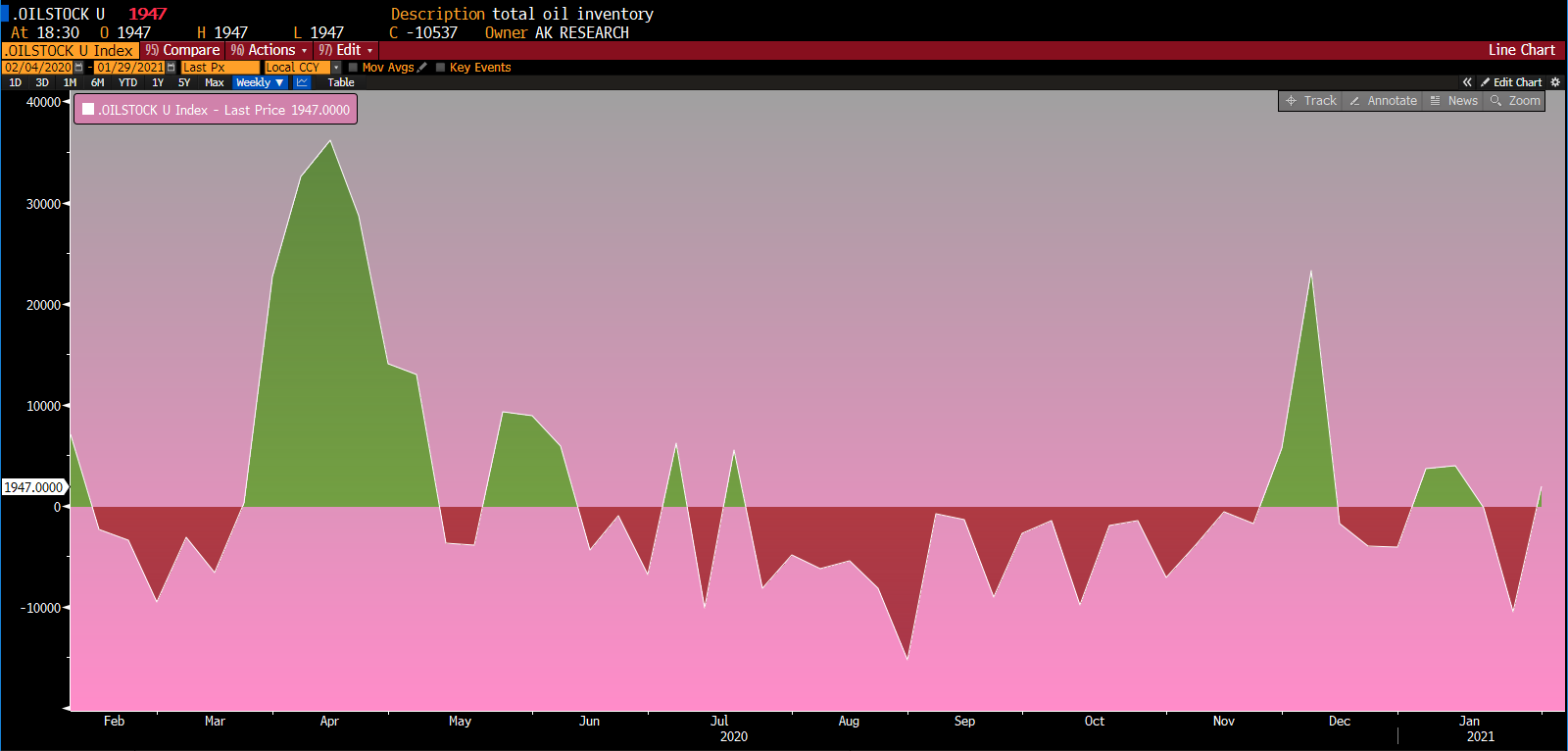1568x751 pixels.
Task: Expand the Edit dropdown menu
Action: (346, 50)
